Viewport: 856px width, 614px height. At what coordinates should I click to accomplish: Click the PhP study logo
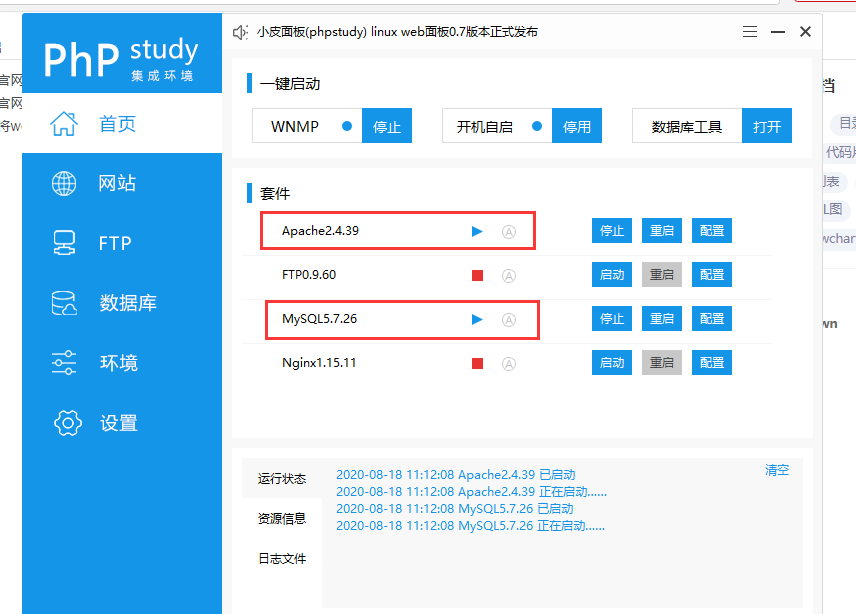[x=121, y=59]
